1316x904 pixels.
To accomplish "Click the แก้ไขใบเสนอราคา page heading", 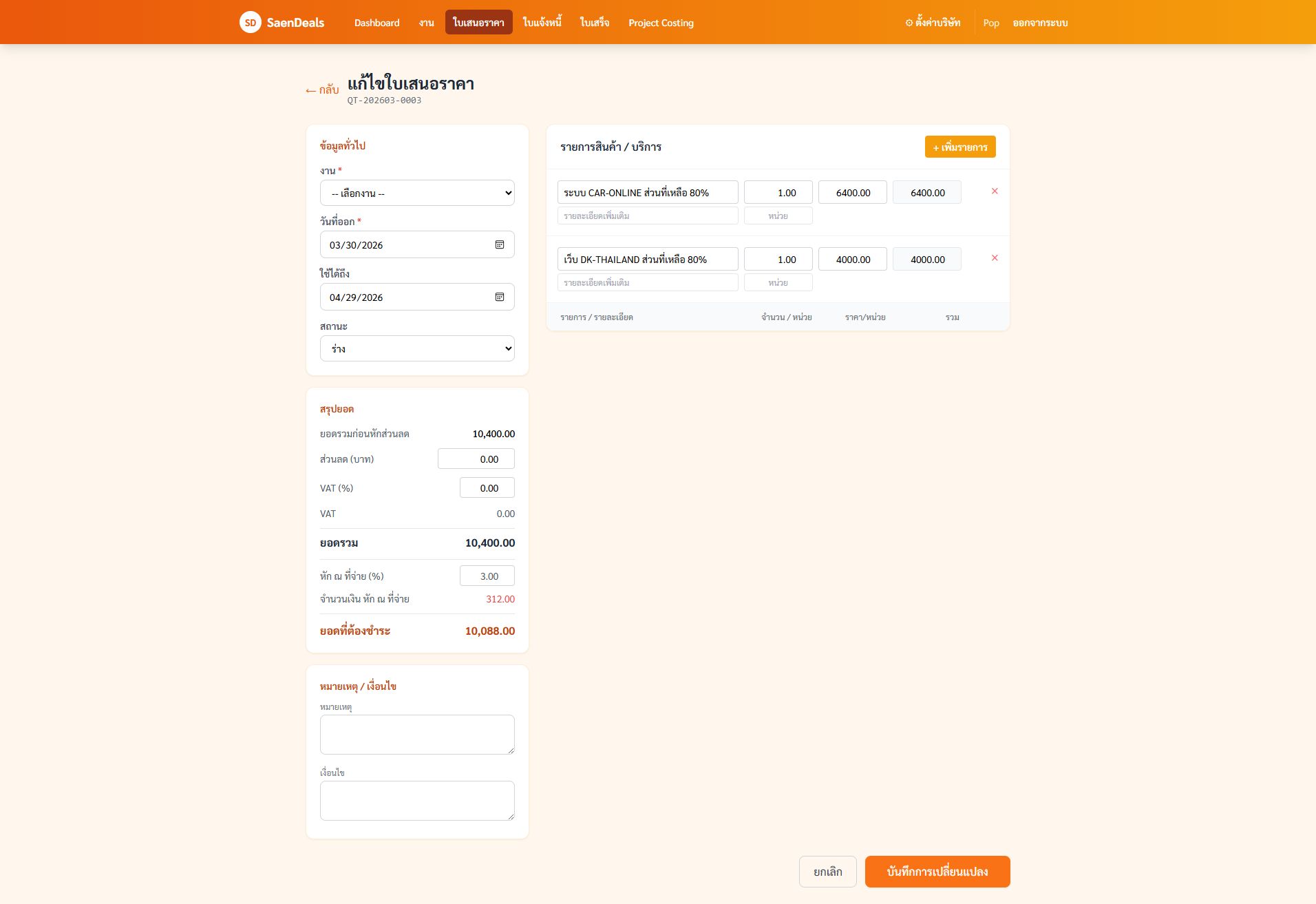I will tap(411, 83).
